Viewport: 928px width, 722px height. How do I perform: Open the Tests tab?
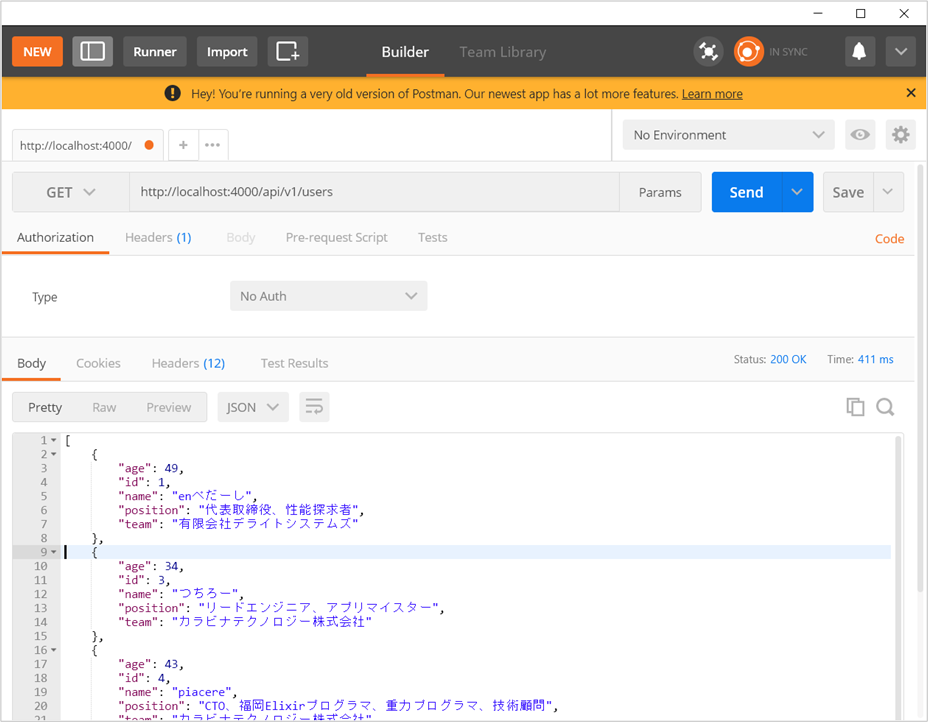[x=433, y=237]
